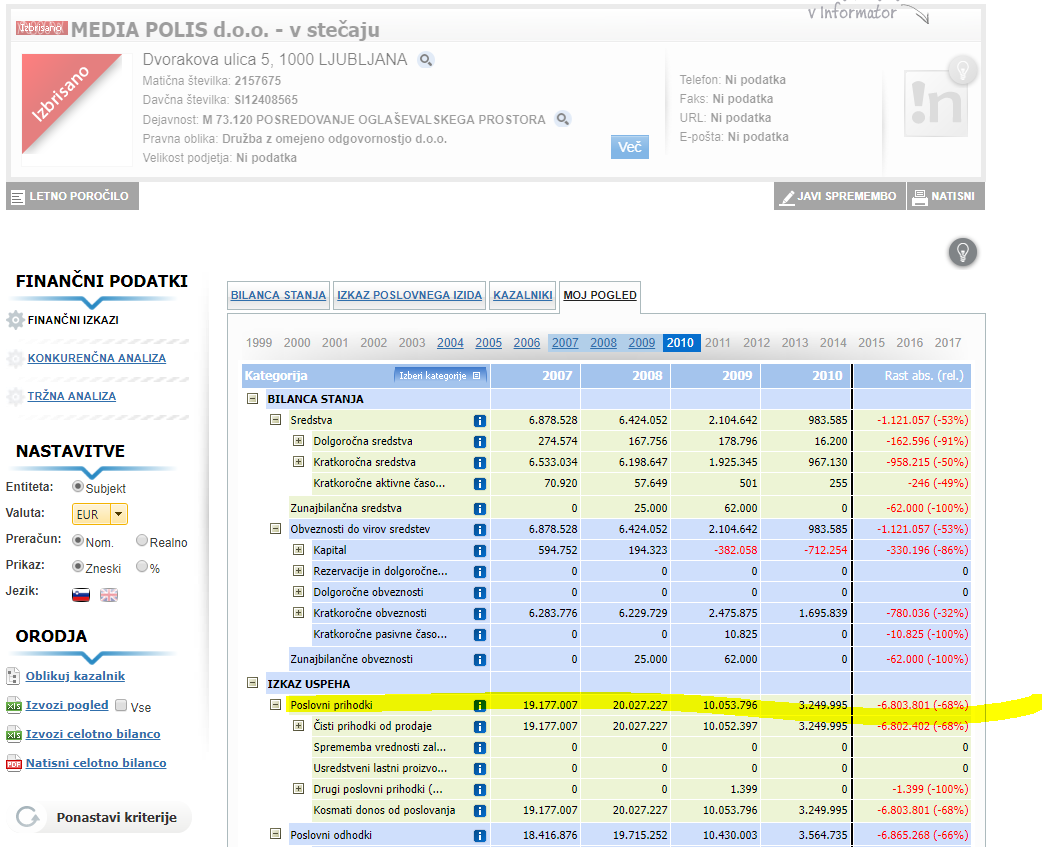Expand the Dolgoročna sredstva row
This screenshot has height=847, width=1042.
(x=298, y=441)
